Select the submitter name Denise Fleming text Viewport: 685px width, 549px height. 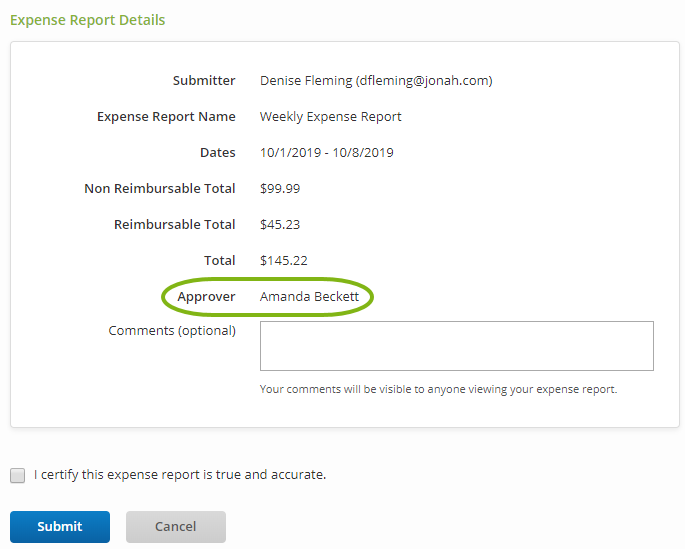pyautogui.click(x=306, y=80)
